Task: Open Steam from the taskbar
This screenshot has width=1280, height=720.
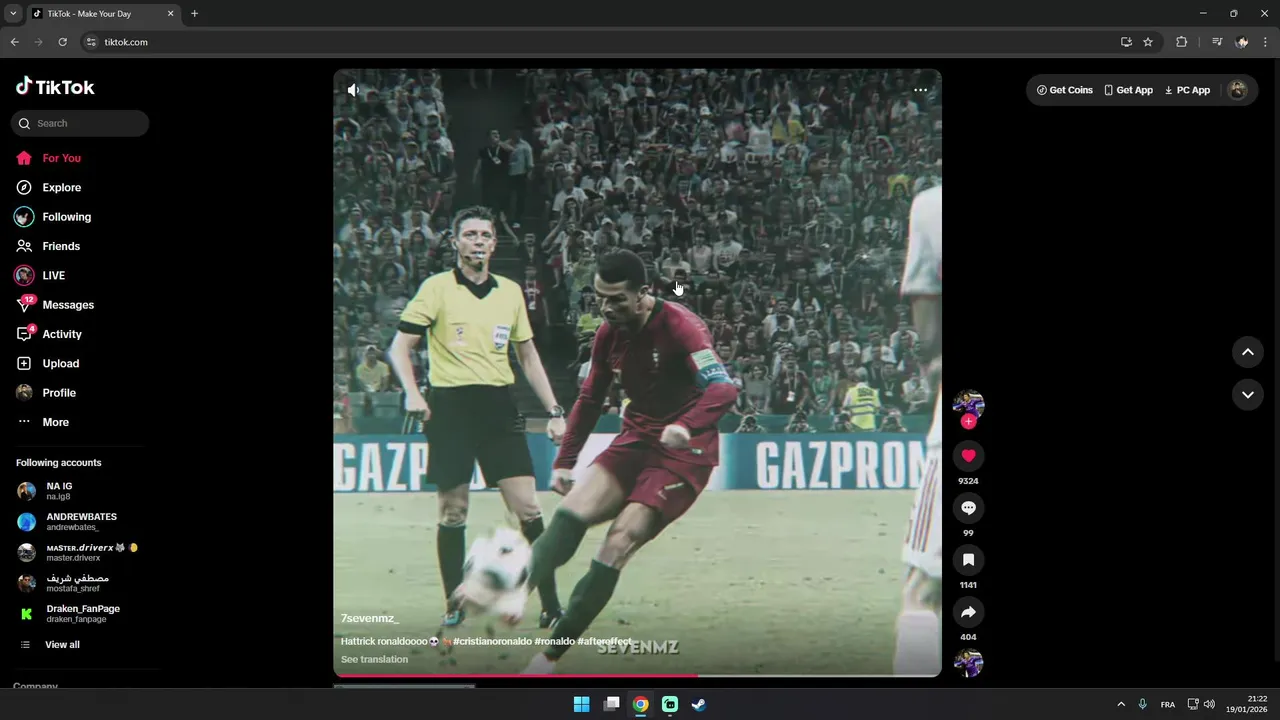Action: tap(699, 704)
